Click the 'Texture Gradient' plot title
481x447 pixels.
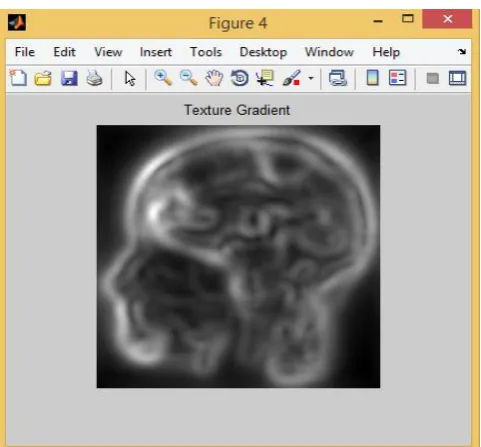coord(237,110)
